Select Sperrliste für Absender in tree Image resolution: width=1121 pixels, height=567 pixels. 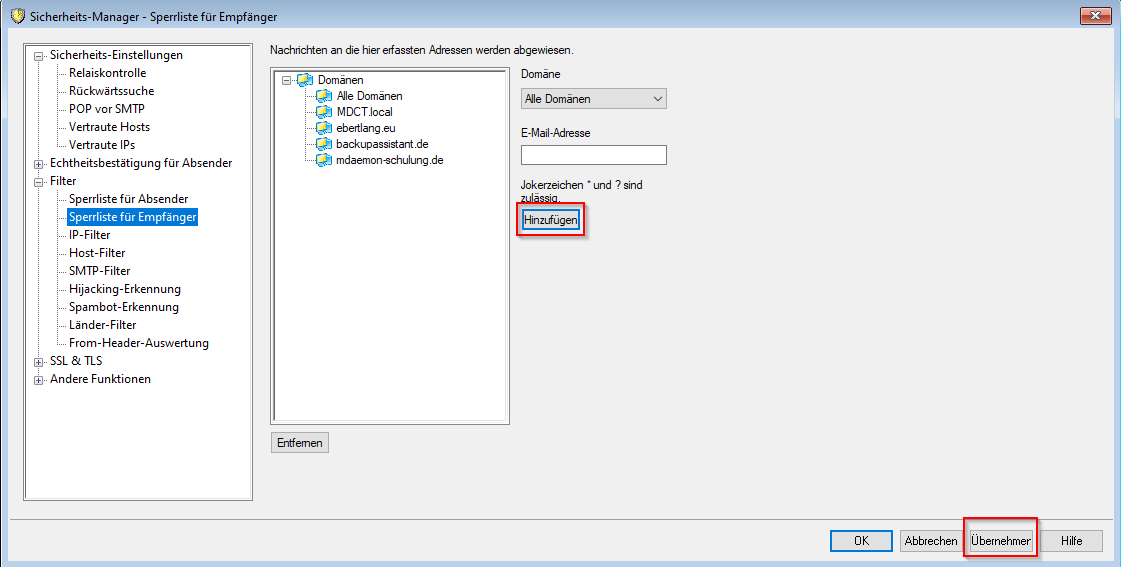pos(128,199)
